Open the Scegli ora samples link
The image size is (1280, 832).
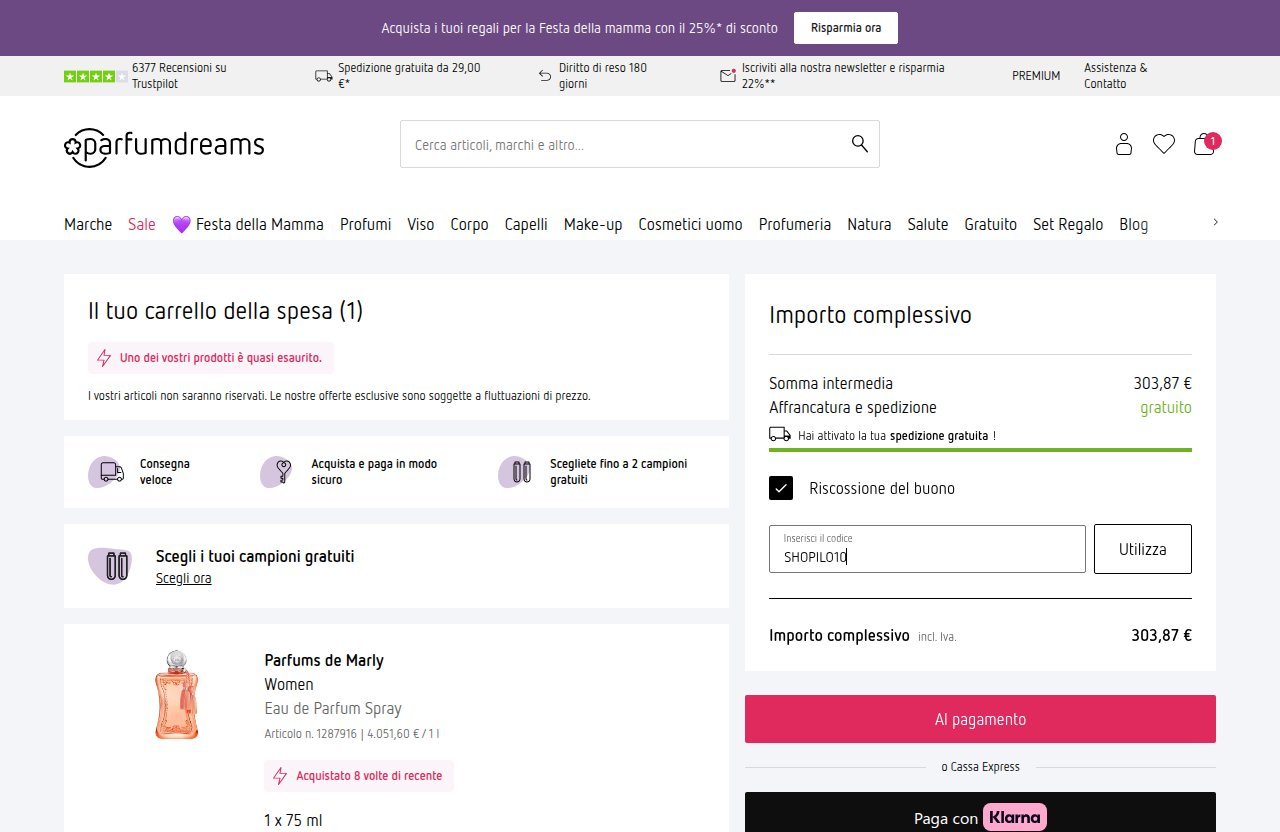pos(183,578)
